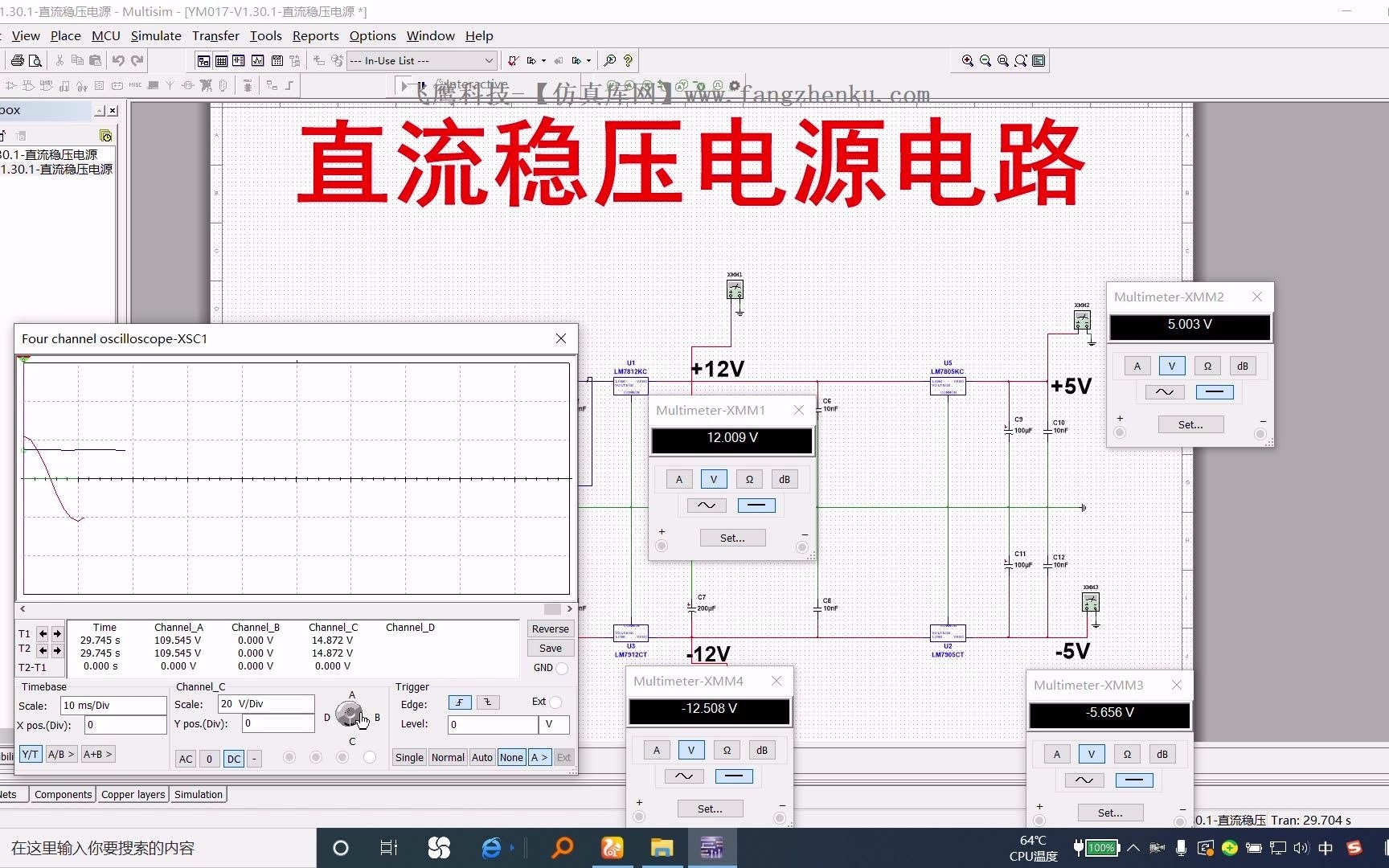Set oscilloscope trigger to Auto mode
The height and width of the screenshot is (868, 1389).
[x=481, y=757]
